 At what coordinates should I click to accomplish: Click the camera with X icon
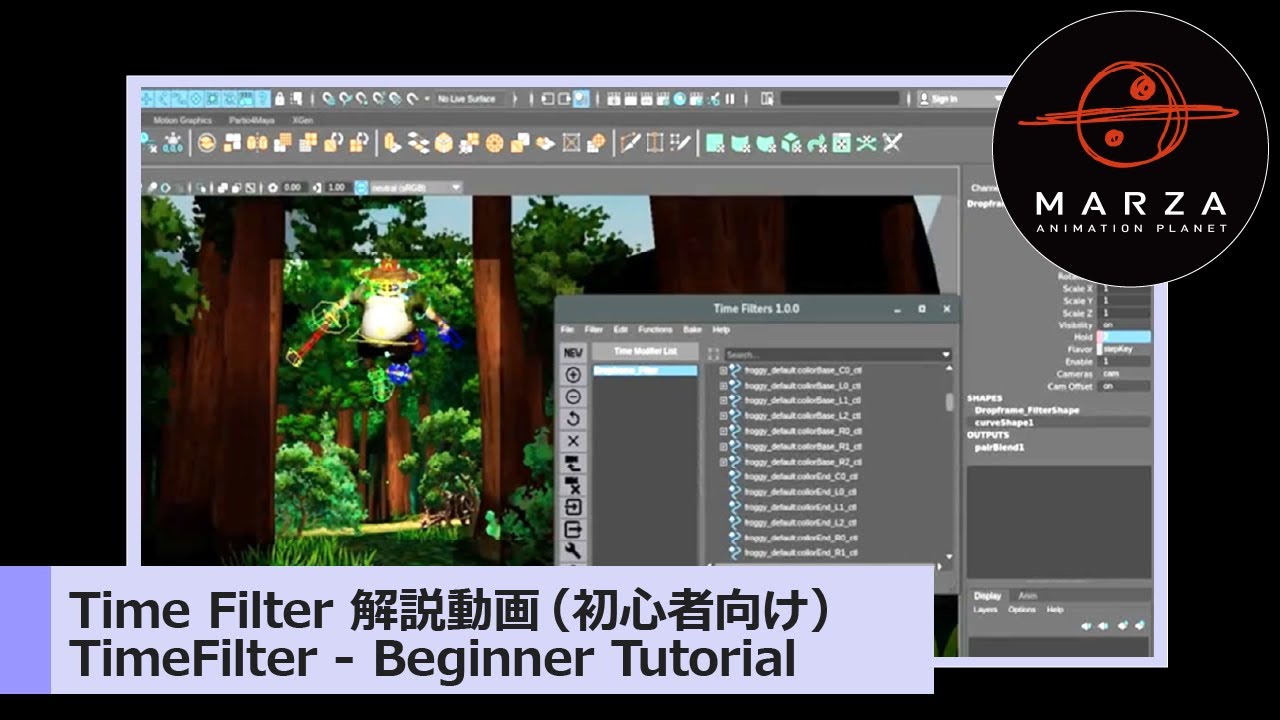[573, 485]
